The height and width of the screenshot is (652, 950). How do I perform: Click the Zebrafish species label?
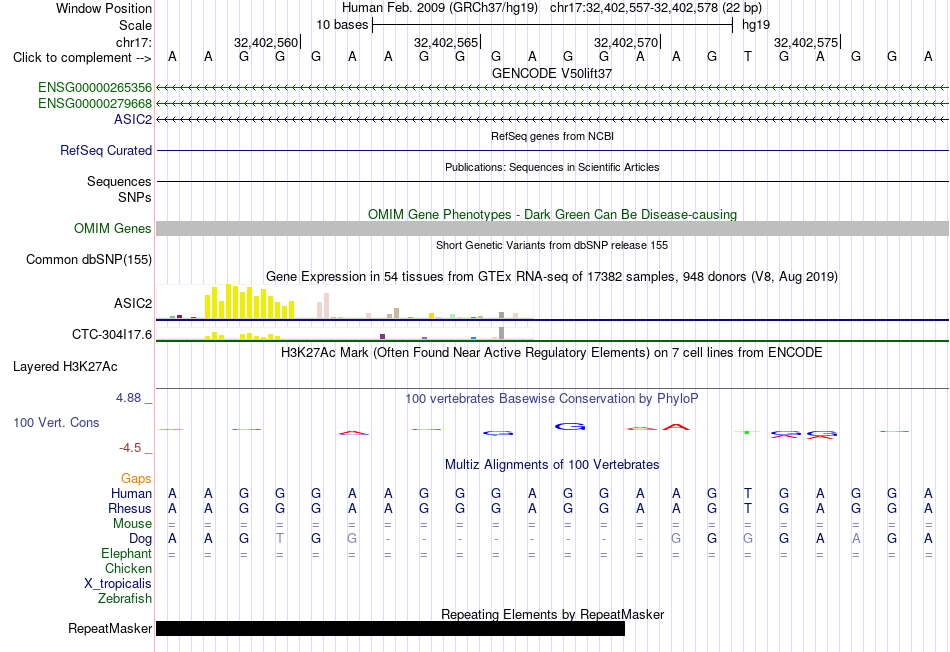[125, 598]
